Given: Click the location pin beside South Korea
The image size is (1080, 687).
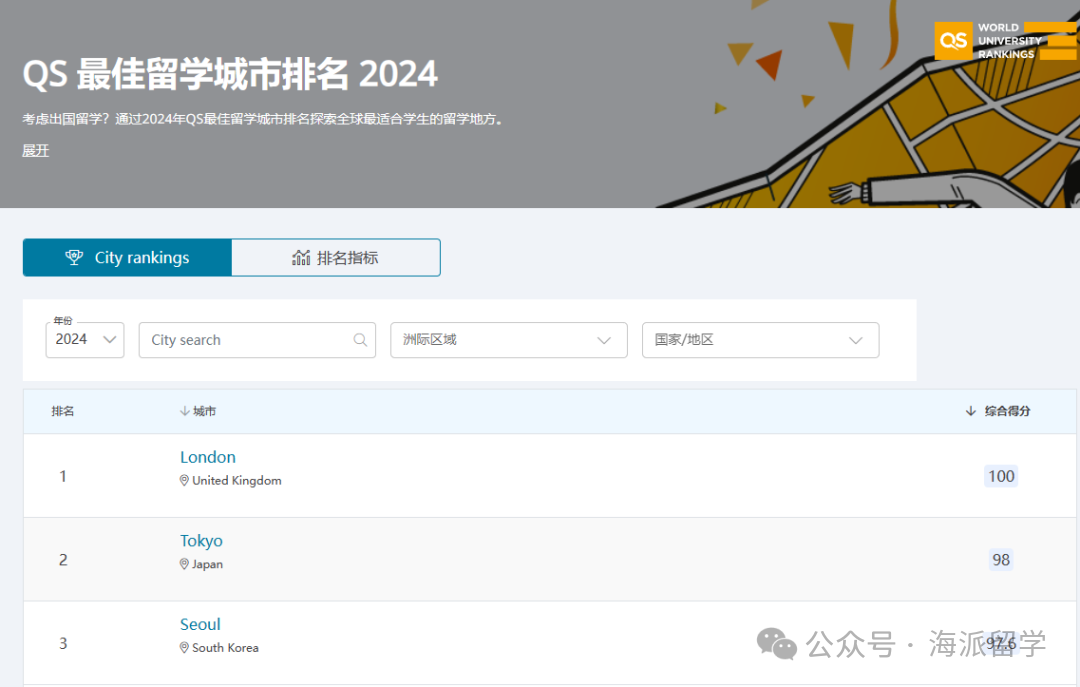Looking at the screenshot, I should [184, 648].
